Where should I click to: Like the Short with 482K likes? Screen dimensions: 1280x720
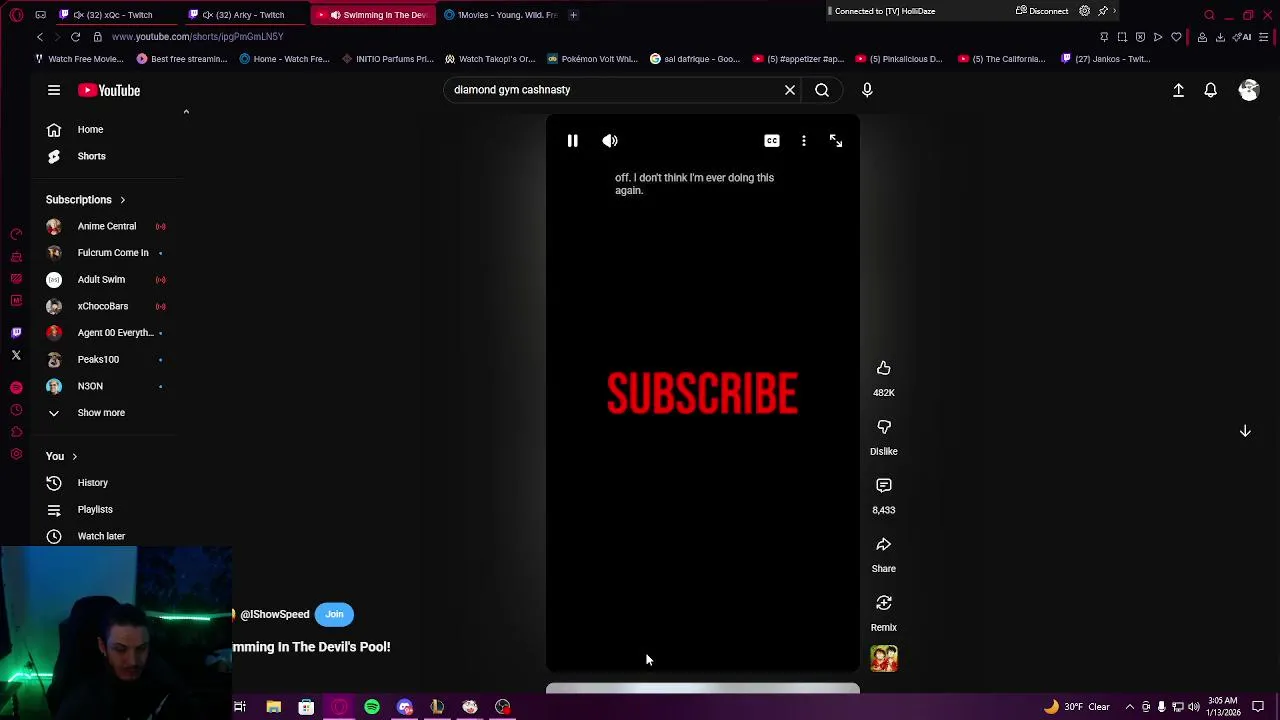tap(884, 368)
